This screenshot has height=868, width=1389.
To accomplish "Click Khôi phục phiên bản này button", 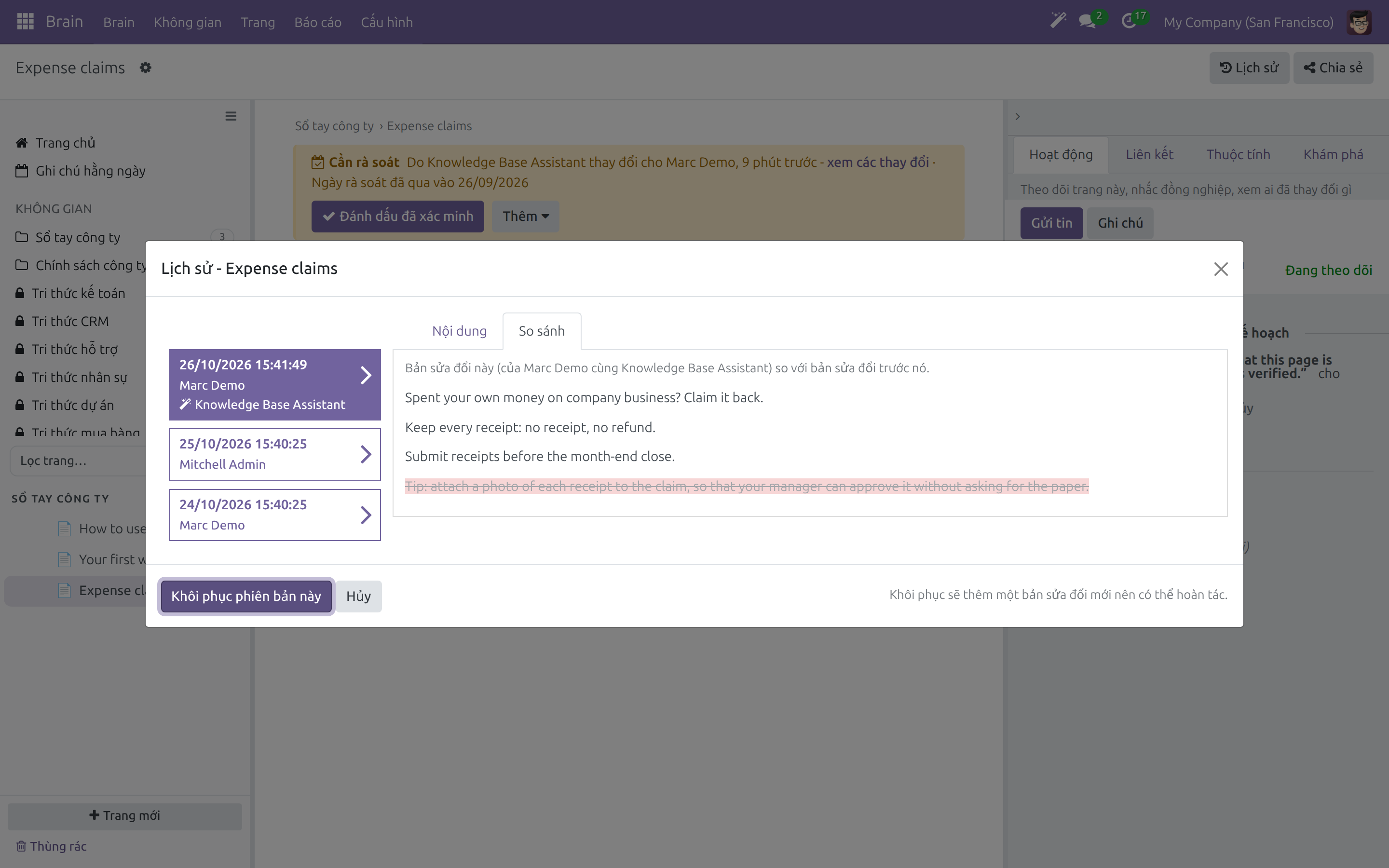I will click(245, 596).
